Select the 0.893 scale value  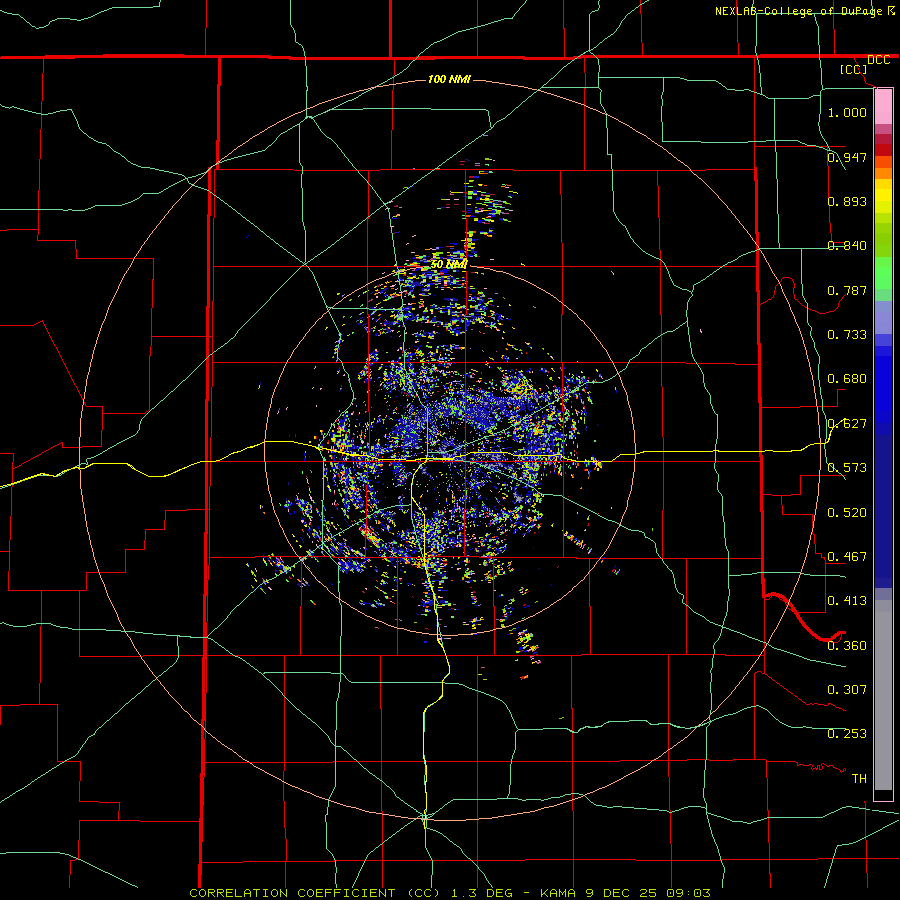pyautogui.click(x=847, y=201)
